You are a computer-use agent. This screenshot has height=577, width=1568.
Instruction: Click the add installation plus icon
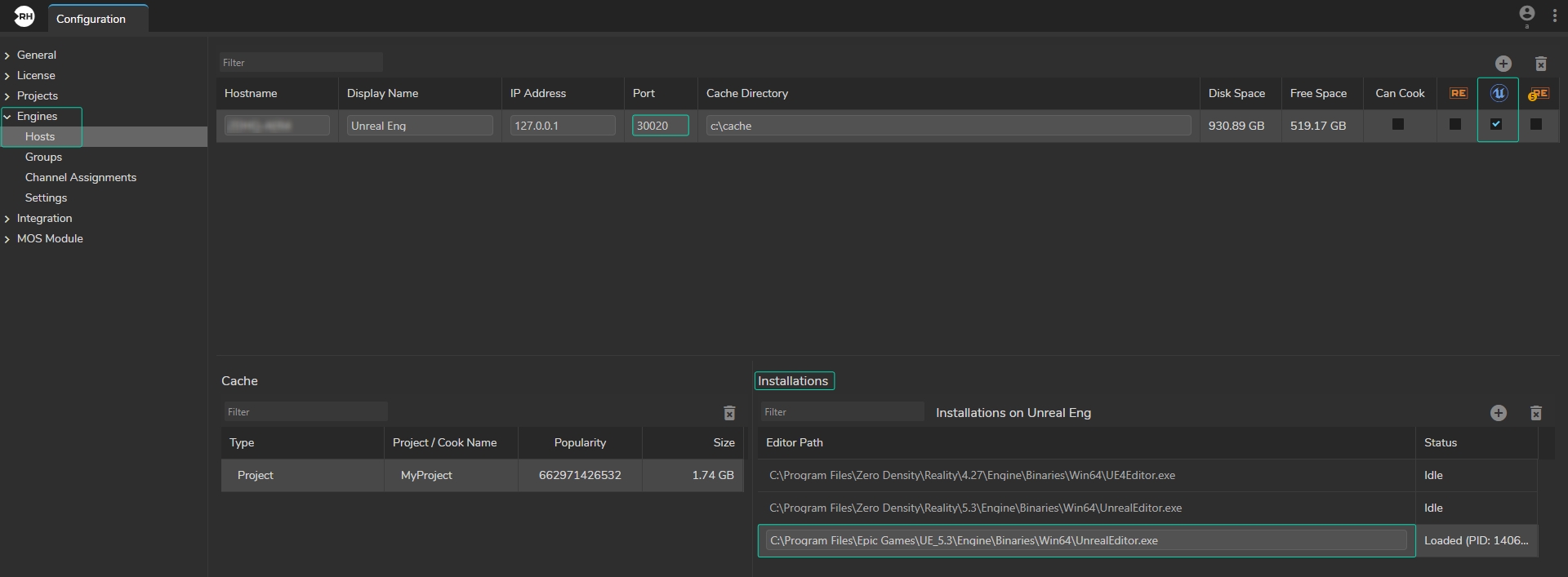click(1498, 413)
